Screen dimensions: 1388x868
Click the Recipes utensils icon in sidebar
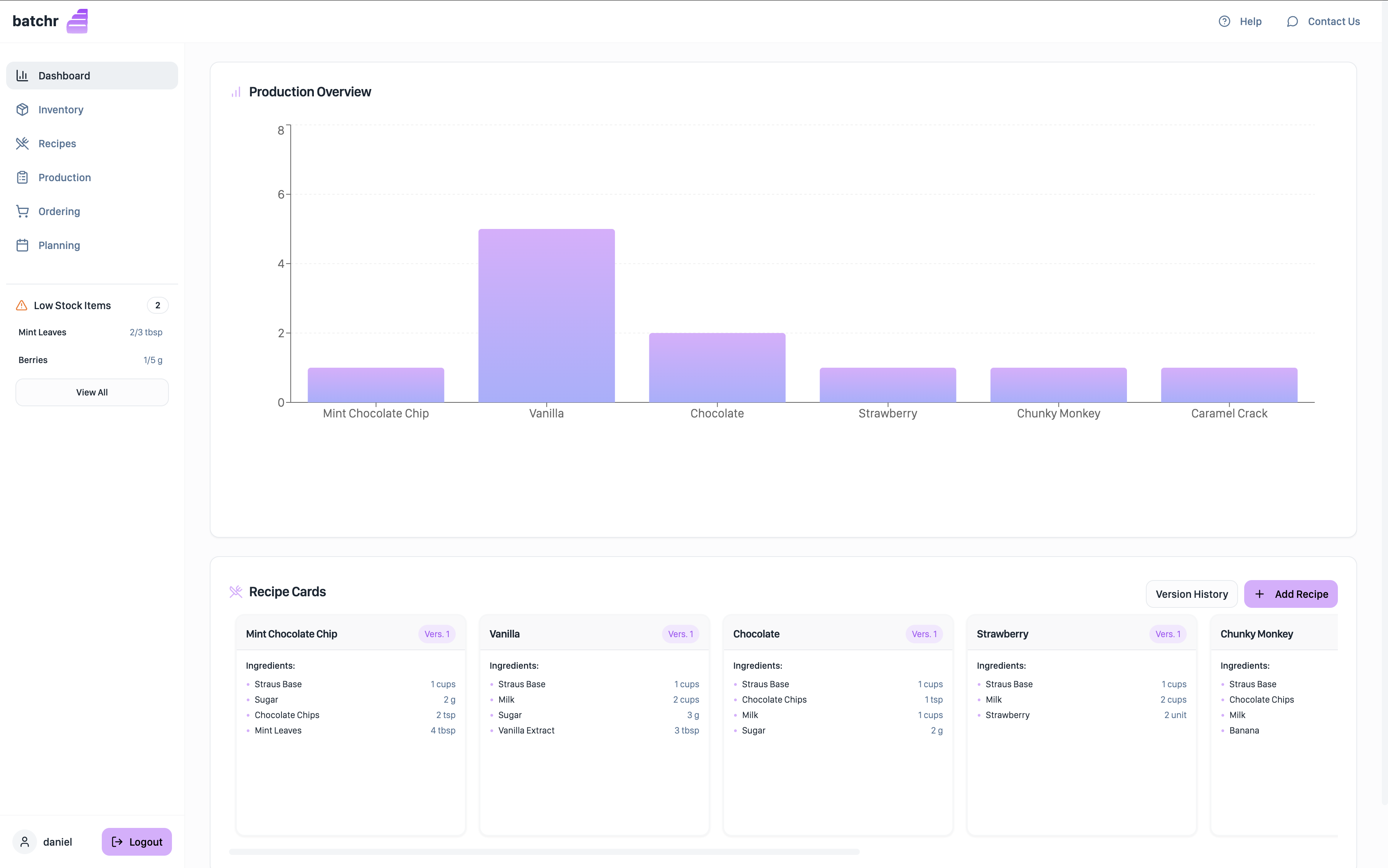coord(22,143)
